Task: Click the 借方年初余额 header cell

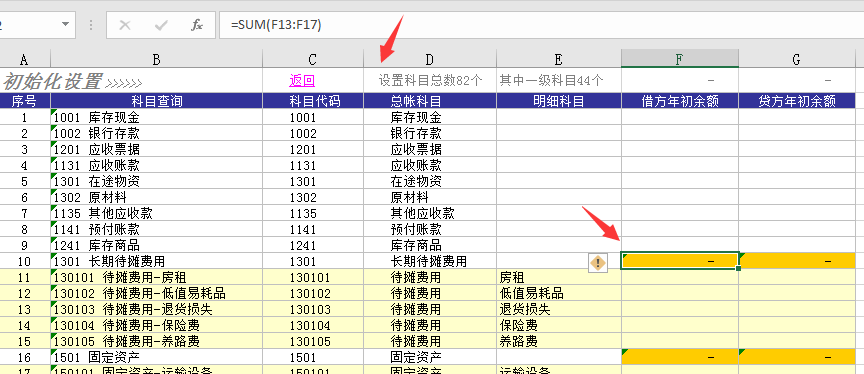Action: coord(680,101)
